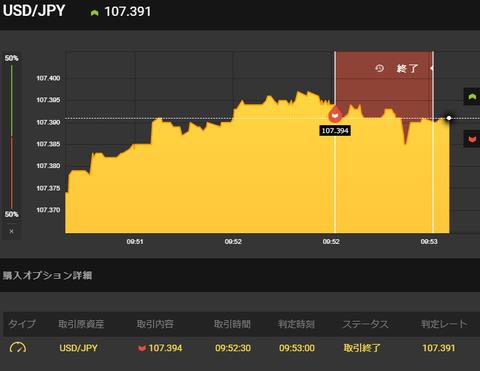480x371 pixels.
Task: Click the green High (up) arrow button
Action: point(472,97)
